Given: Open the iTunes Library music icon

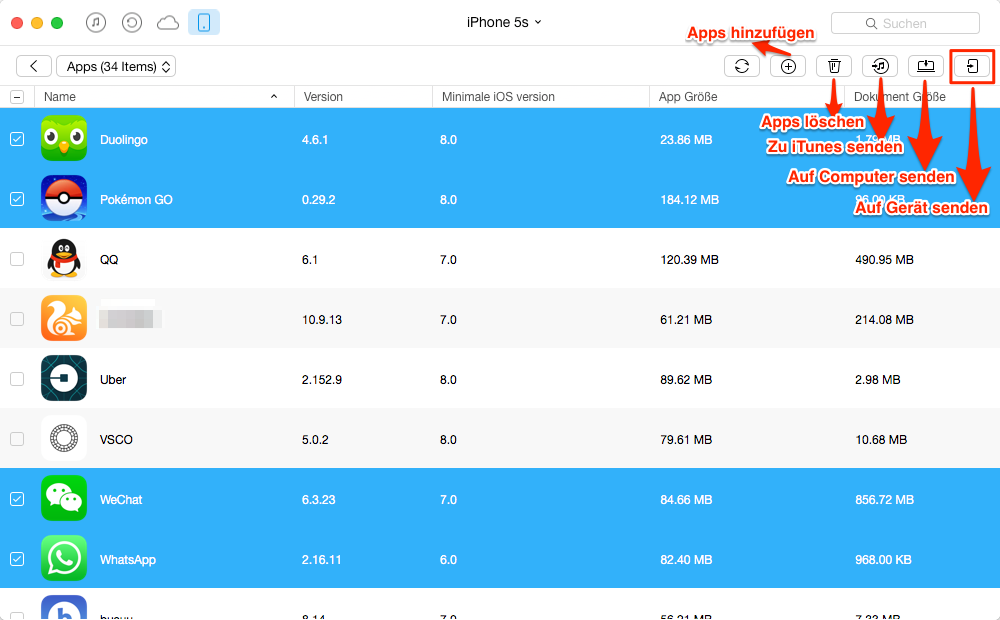Looking at the screenshot, I should click(96, 23).
